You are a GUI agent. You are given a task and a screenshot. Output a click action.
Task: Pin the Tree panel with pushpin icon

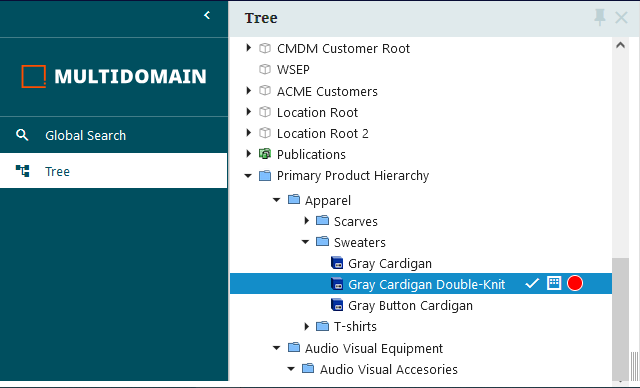click(600, 18)
